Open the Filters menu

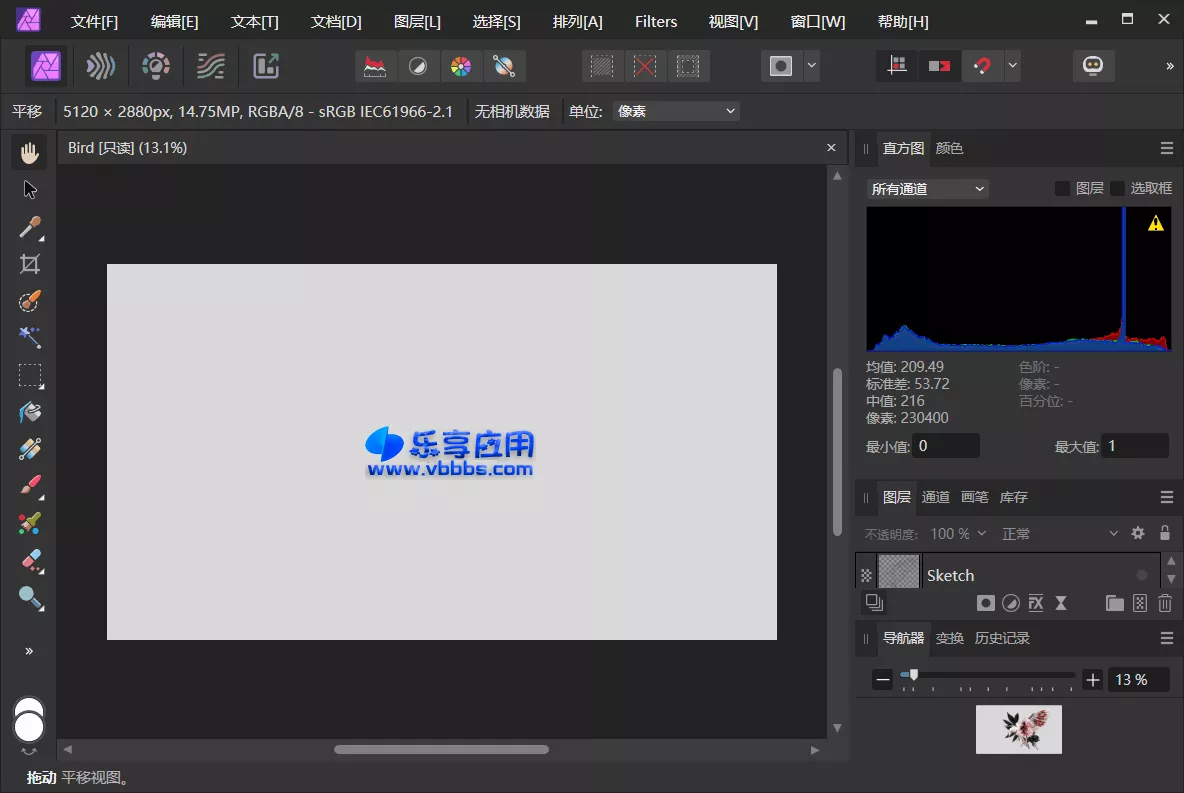click(655, 21)
